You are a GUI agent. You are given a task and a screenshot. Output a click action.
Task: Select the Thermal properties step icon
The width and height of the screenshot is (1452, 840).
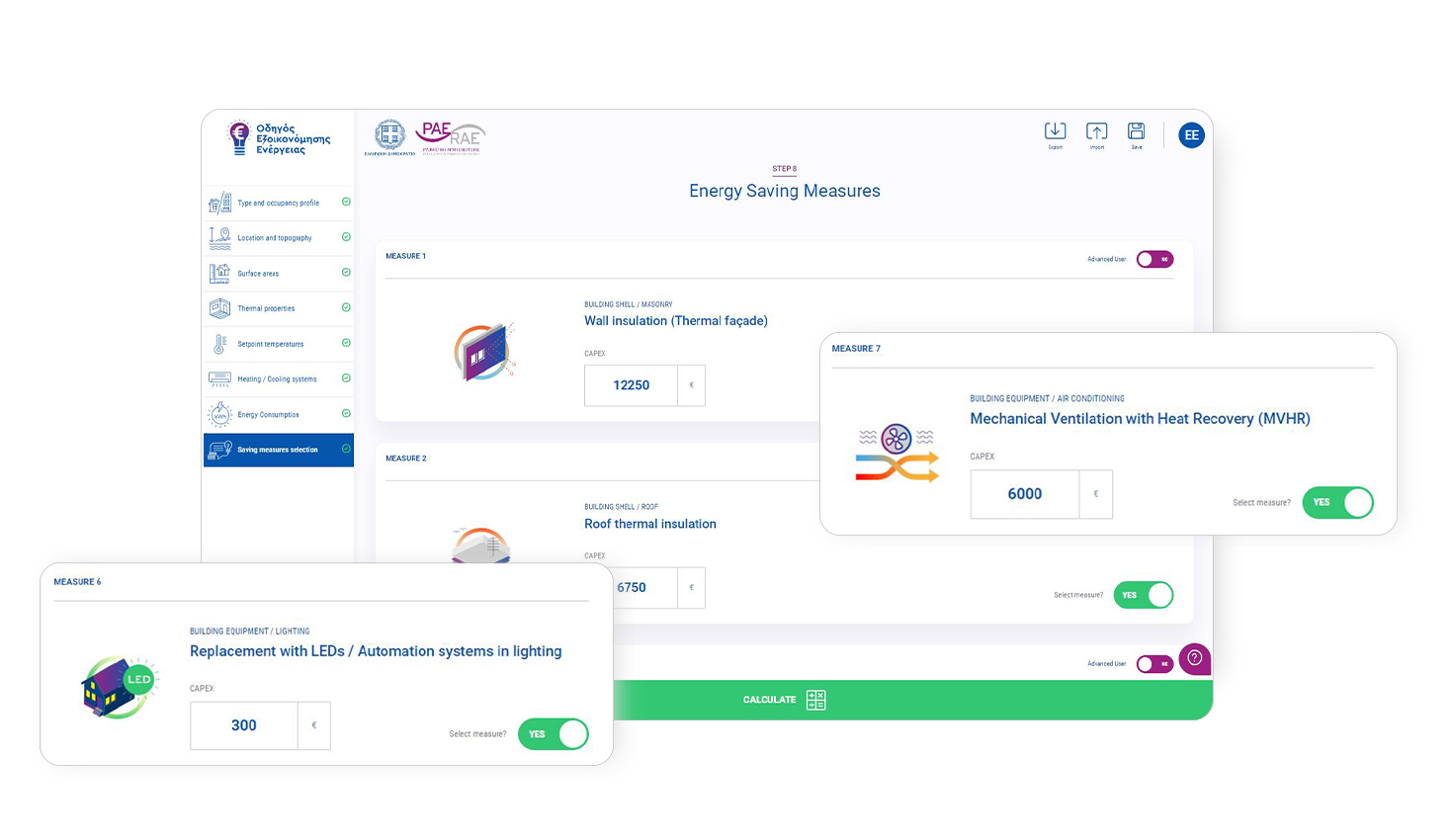coord(218,308)
